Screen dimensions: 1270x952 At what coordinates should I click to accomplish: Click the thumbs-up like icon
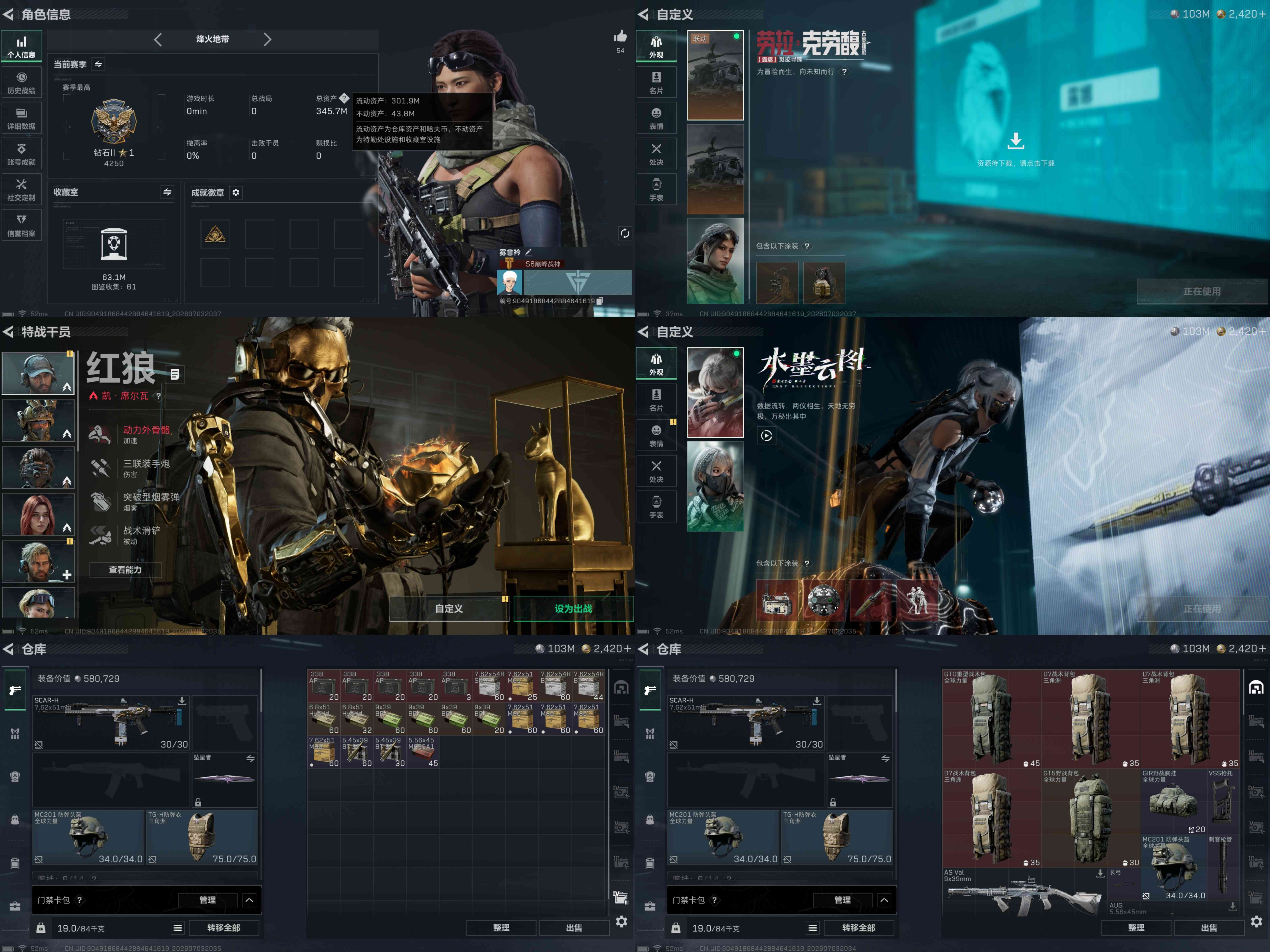(620, 37)
